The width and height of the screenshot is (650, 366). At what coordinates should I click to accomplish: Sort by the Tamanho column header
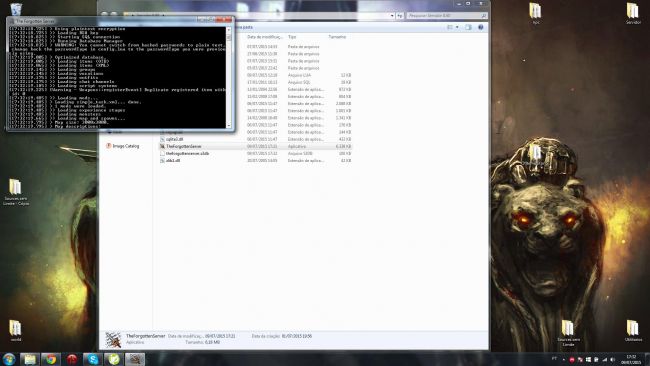pyautogui.click(x=337, y=37)
